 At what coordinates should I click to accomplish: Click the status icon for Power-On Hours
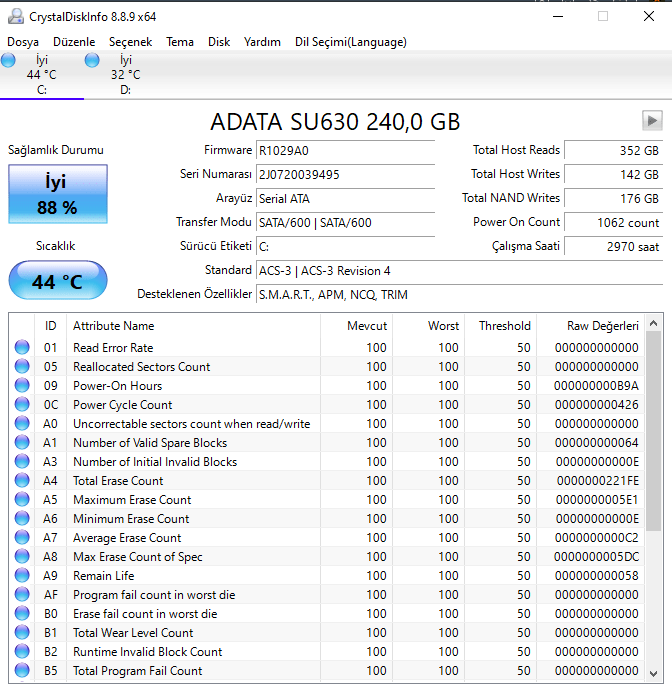(x=22, y=385)
